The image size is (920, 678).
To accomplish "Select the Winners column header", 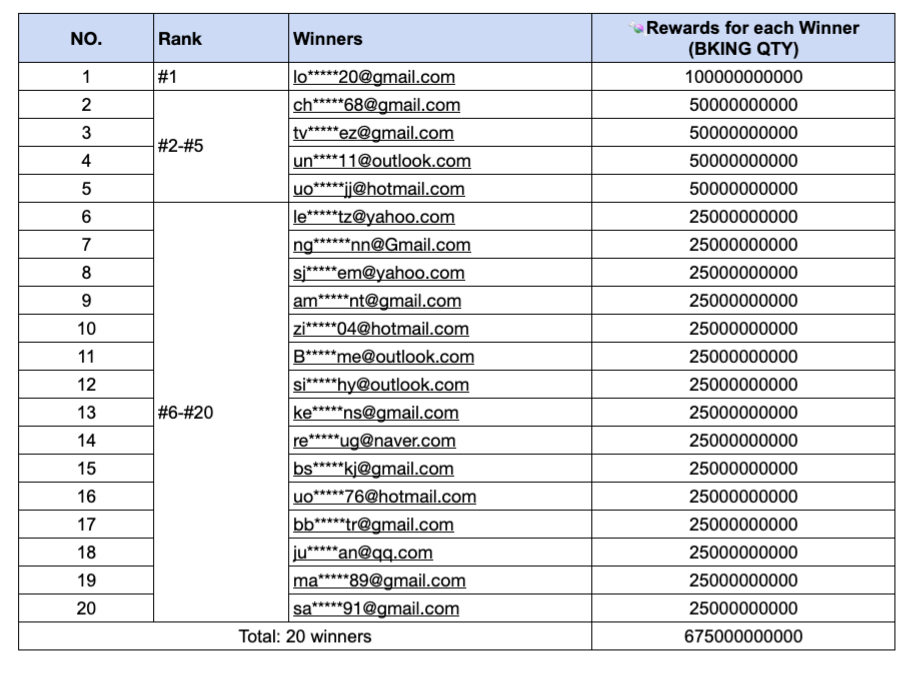I will pos(328,39).
